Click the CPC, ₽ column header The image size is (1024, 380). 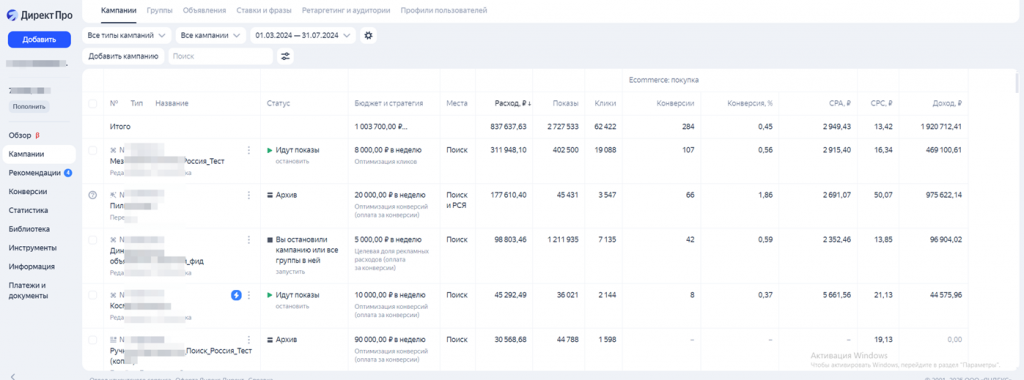click(882, 104)
